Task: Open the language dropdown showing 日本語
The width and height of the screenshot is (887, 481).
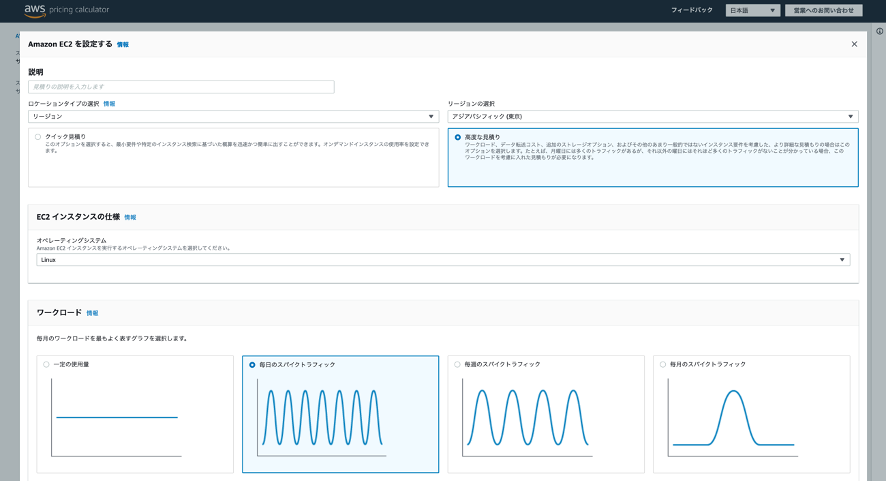Action: (752, 10)
